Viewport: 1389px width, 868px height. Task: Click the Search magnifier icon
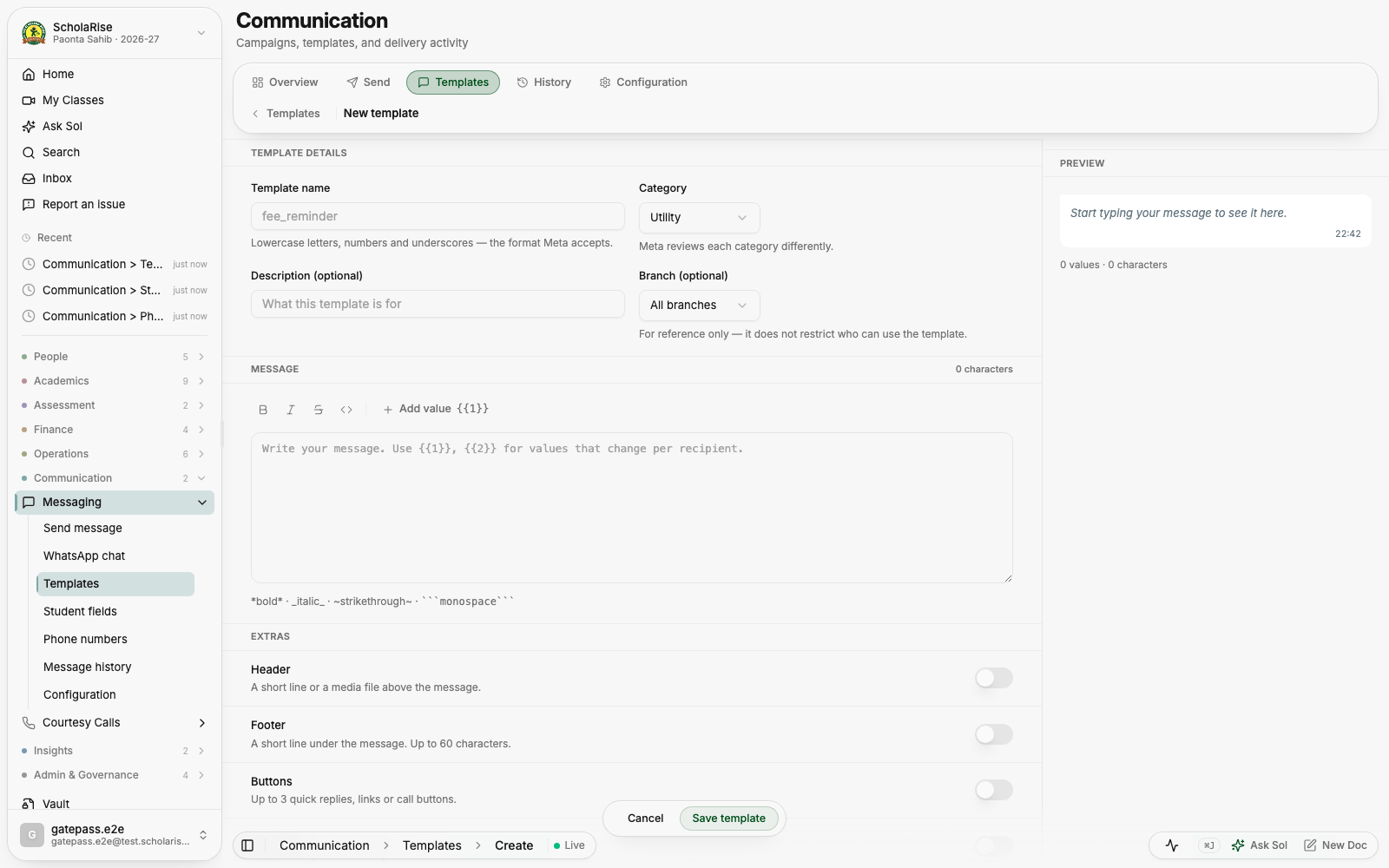29,152
